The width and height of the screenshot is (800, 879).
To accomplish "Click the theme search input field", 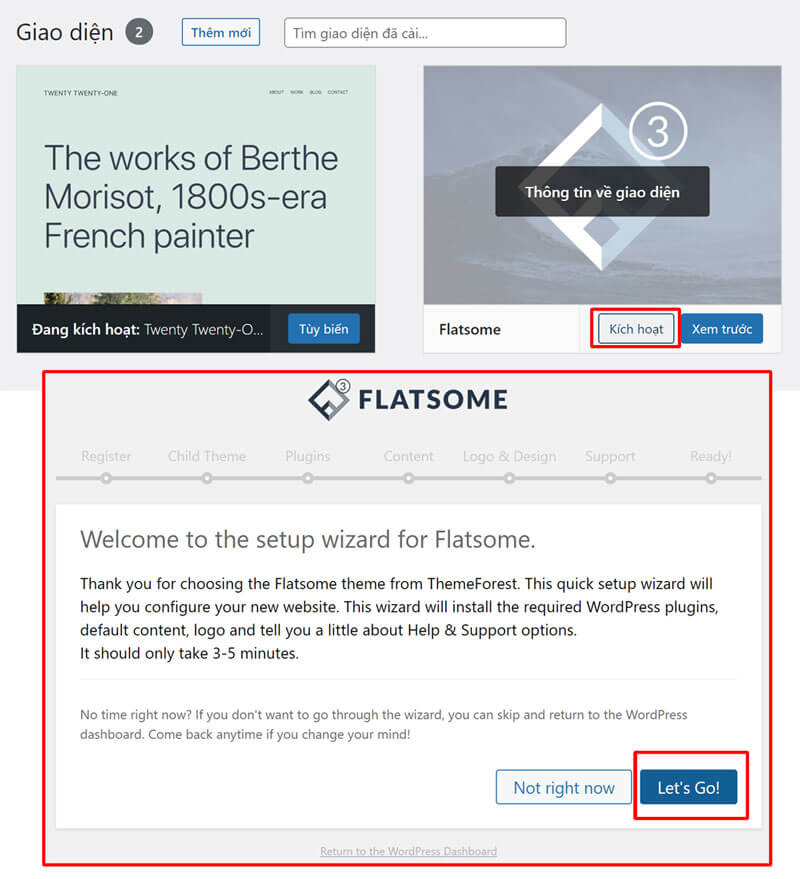I will click(x=424, y=32).
